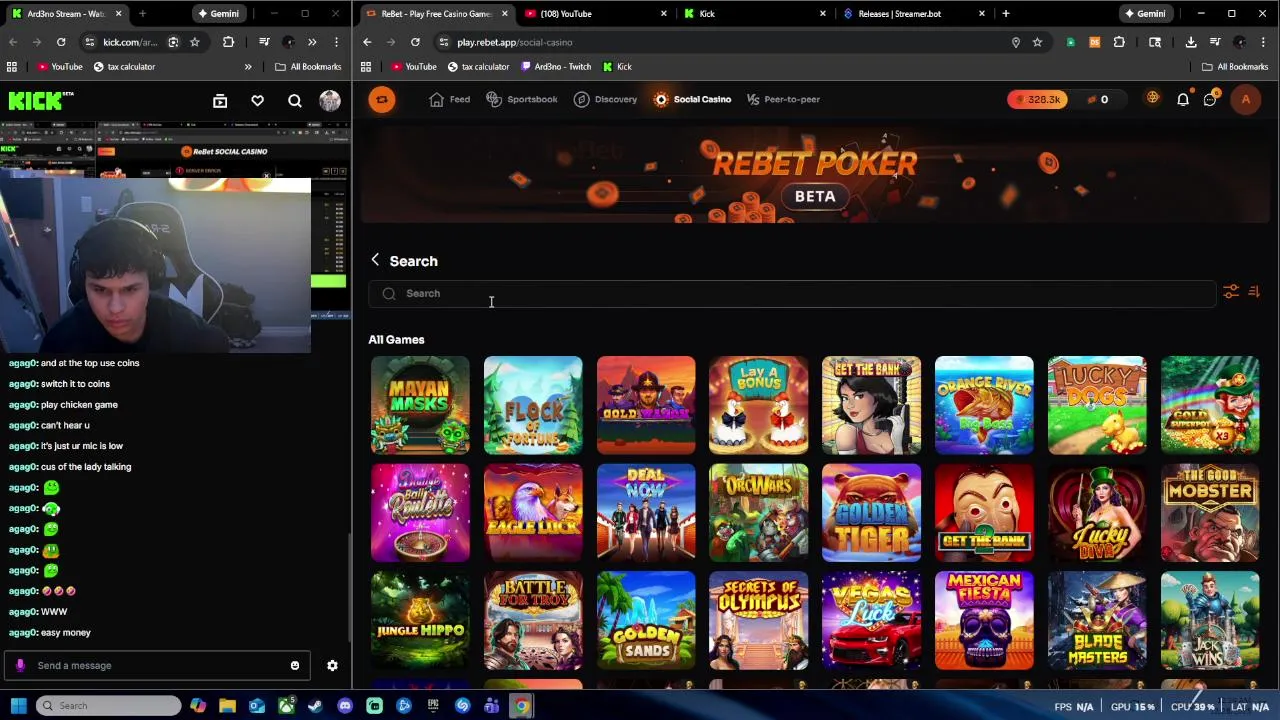Open the ReBet profile avatar A
Image resolution: width=1280 pixels, height=720 pixels.
coord(1246,99)
